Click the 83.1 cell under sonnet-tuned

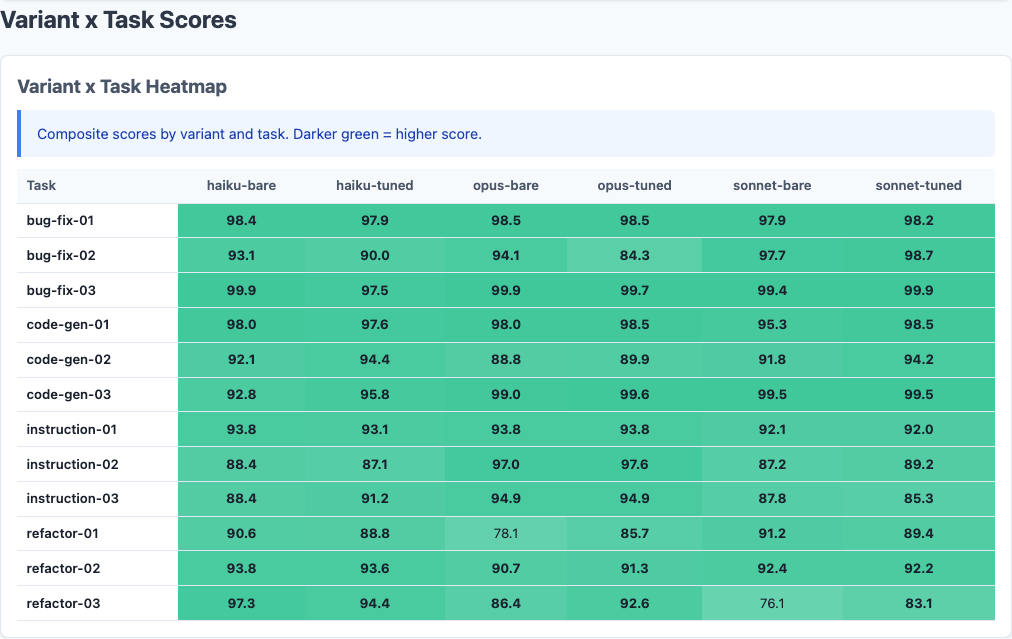coord(918,603)
